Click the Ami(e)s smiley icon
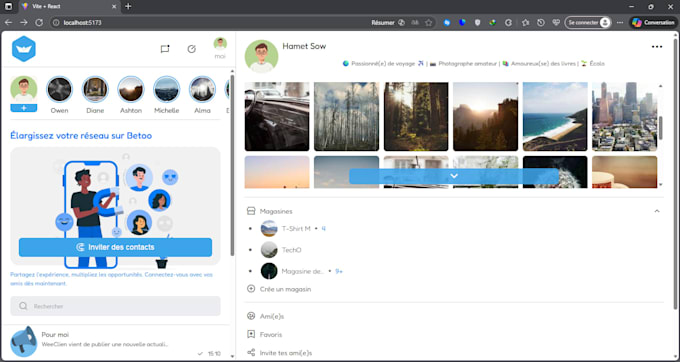680x362 pixels. pyautogui.click(x=251, y=316)
